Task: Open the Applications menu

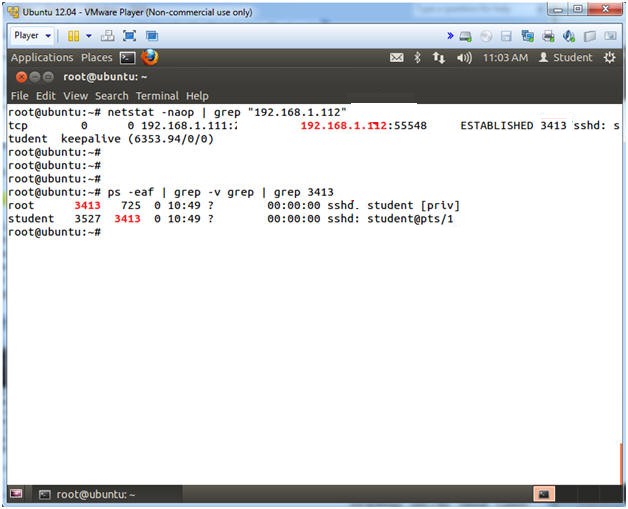Action: pyautogui.click(x=42, y=58)
